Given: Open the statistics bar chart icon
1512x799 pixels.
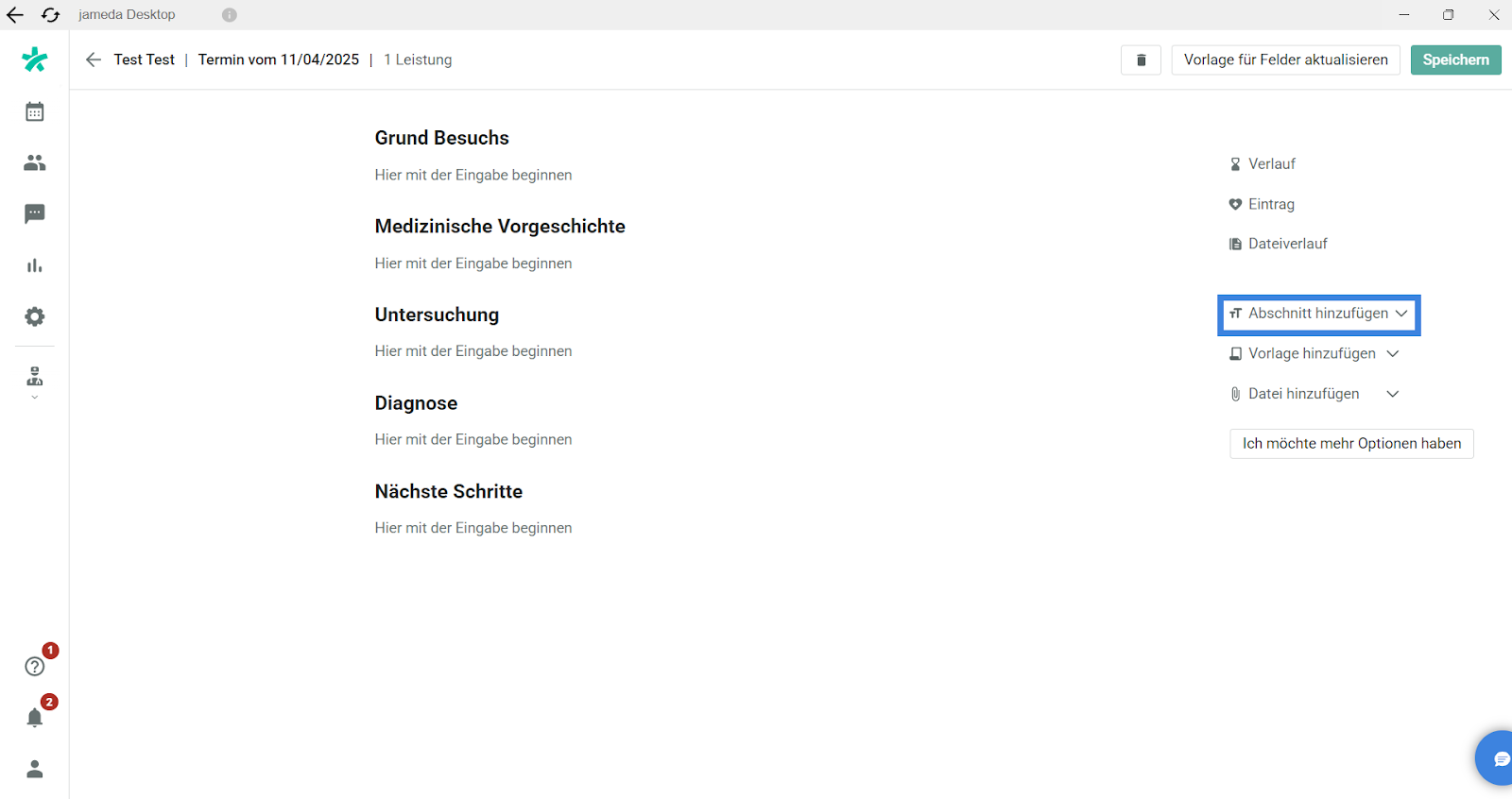Looking at the screenshot, I should click(x=35, y=265).
